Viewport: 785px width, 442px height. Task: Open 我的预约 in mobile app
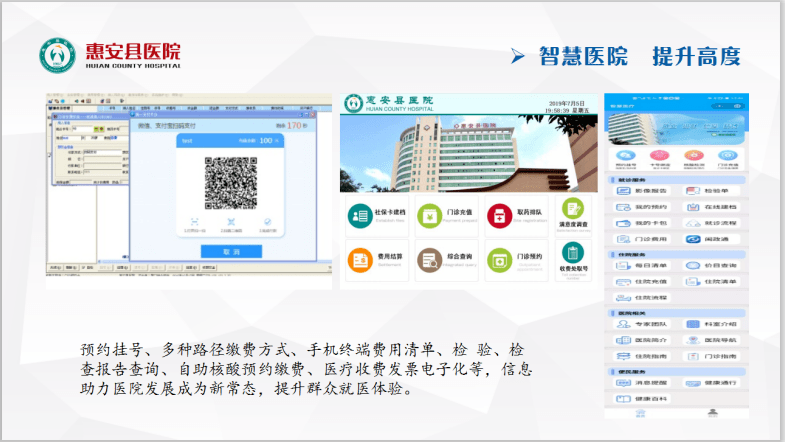pos(642,207)
